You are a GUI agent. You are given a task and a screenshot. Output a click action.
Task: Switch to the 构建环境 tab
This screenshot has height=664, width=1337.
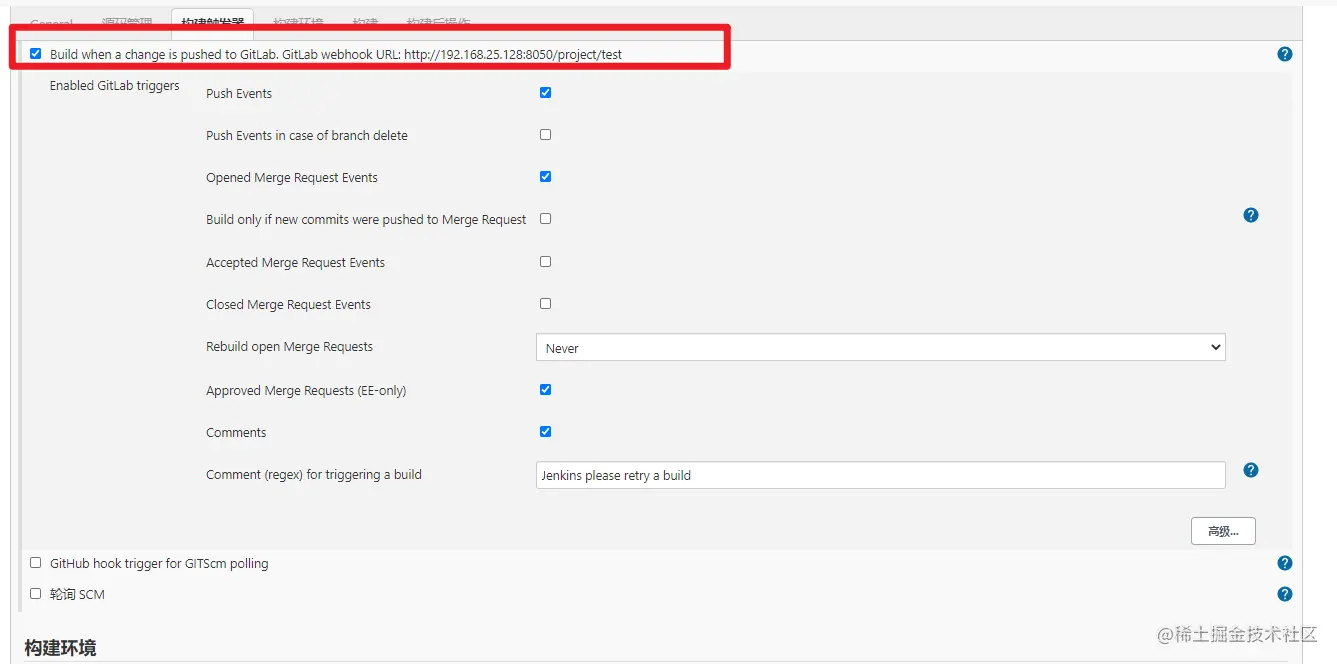pyautogui.click(x=298, y=22)
